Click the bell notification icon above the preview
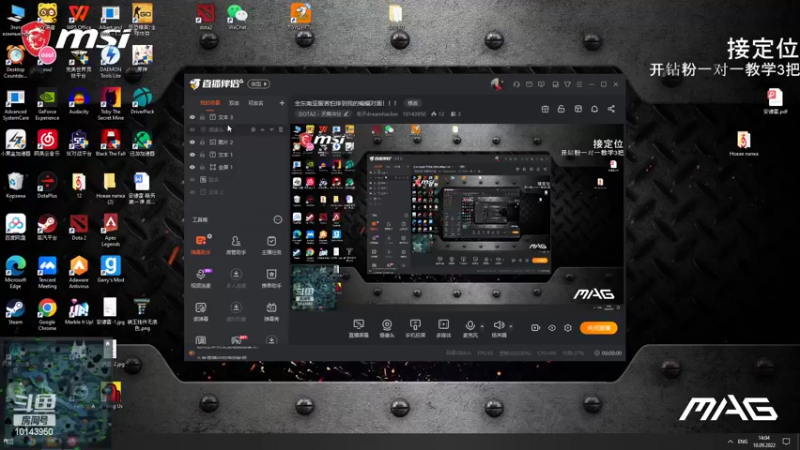 [x=594, y=109]
